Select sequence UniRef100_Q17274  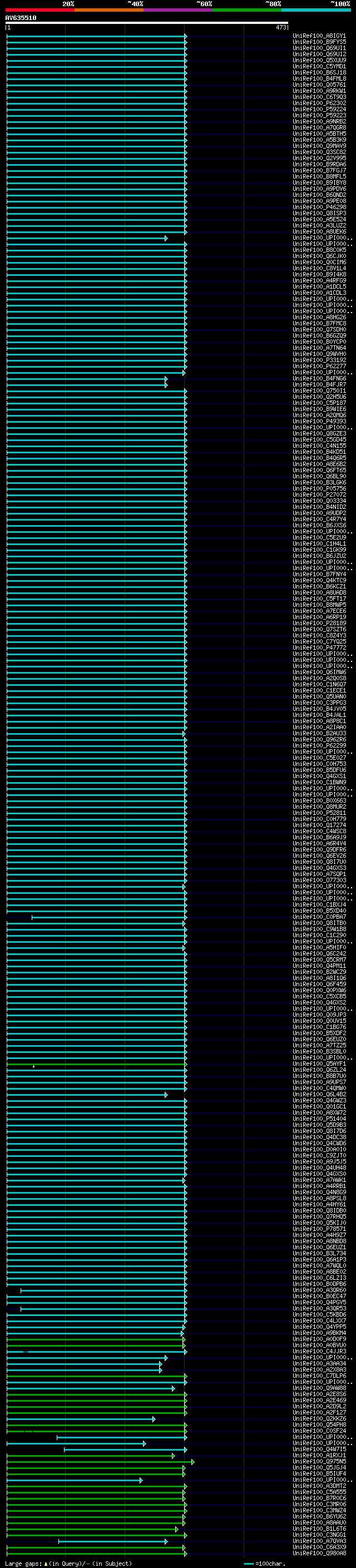click(x=319, y=825)
